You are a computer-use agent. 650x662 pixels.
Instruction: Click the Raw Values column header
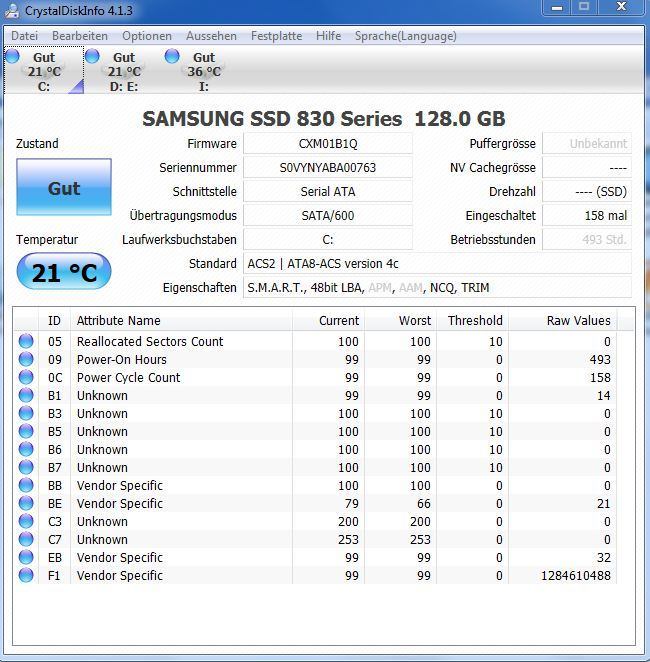click(563, 320)
